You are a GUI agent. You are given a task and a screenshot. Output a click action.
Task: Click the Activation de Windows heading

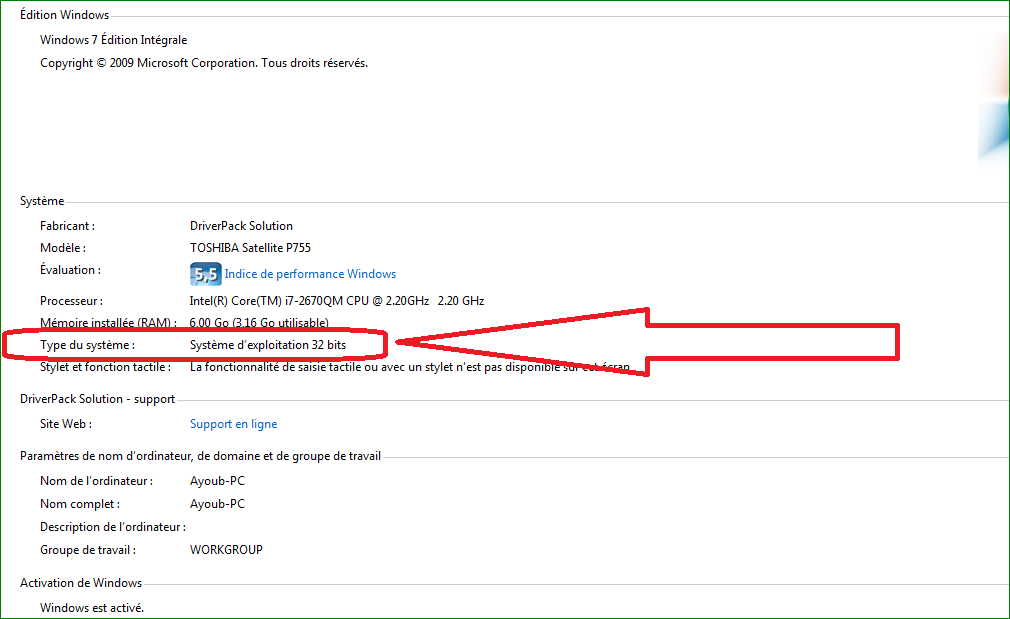81,583
